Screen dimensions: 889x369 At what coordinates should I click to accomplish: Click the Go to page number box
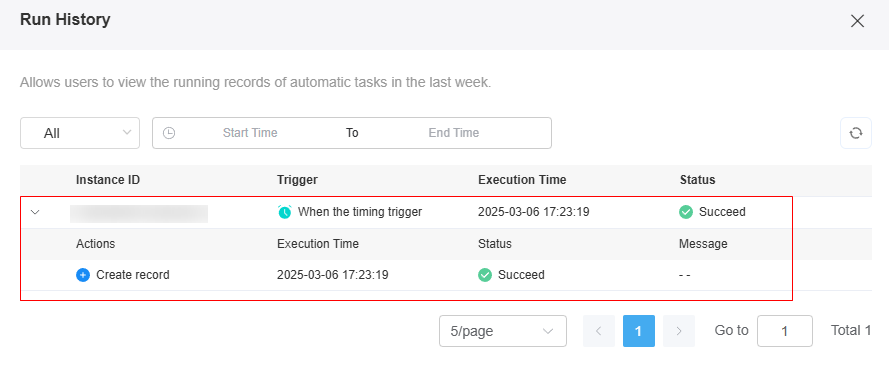tap(785, 331)
